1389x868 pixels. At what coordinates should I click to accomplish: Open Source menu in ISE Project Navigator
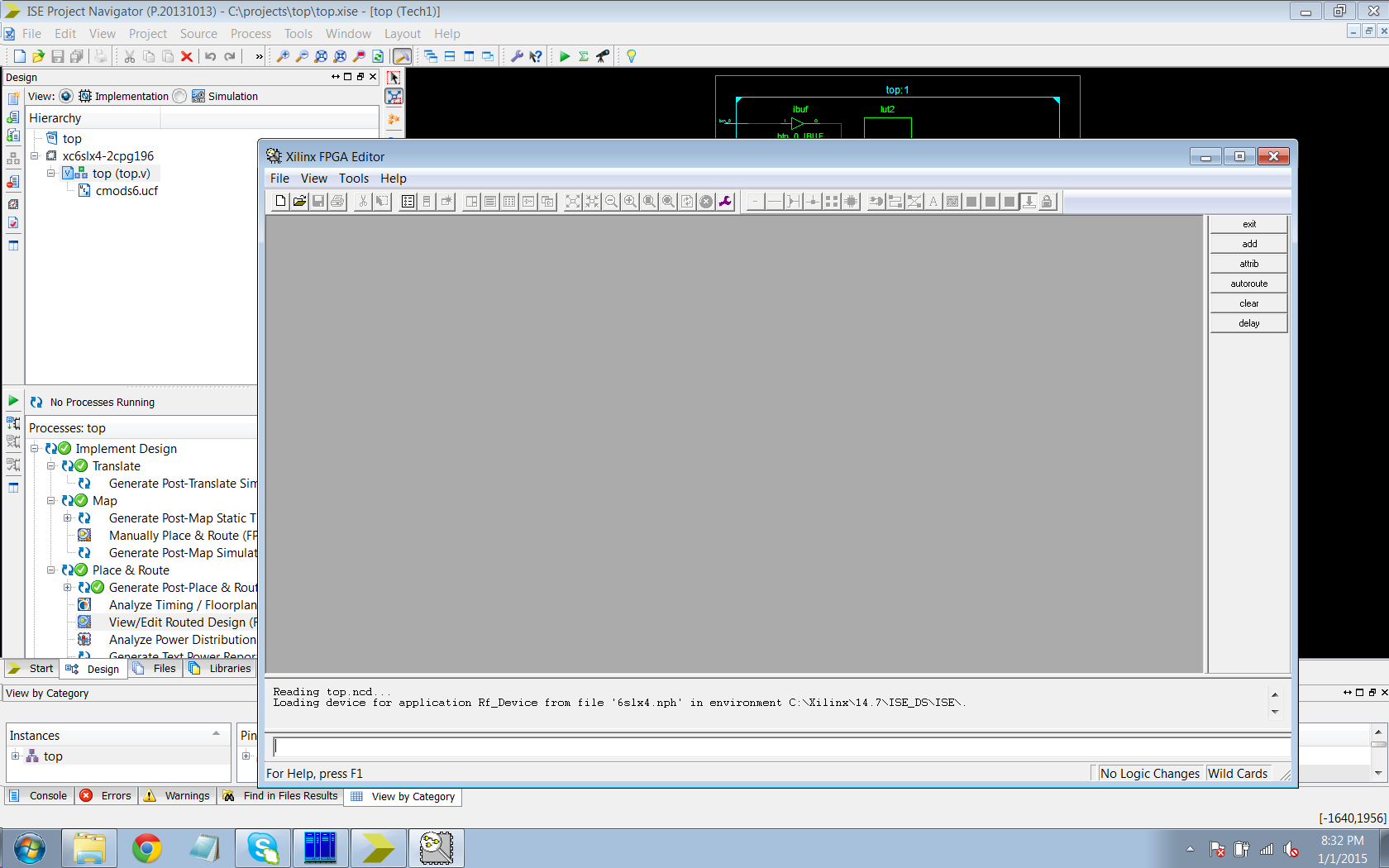198,34
